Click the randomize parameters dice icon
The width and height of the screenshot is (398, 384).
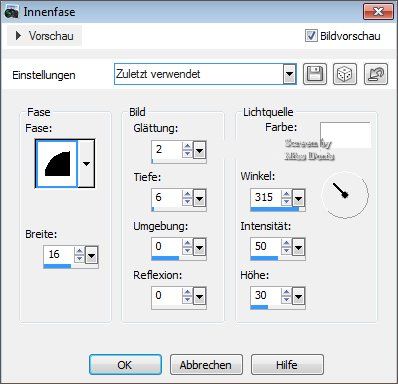tap(345, 74)
